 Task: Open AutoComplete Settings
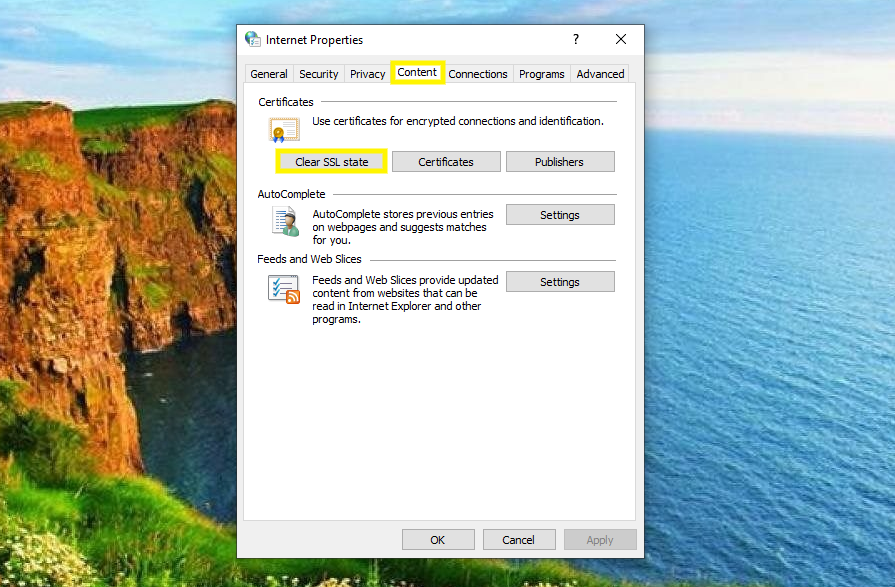click(560, 215)
